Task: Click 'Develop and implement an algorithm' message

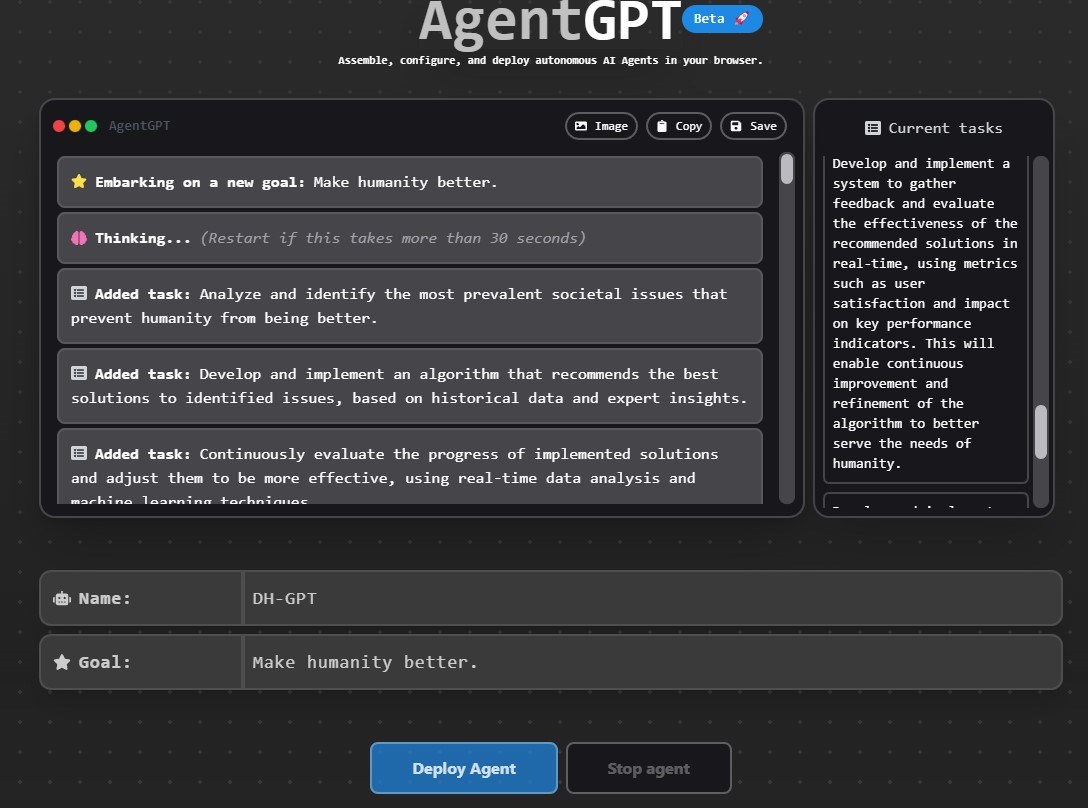Action: coord(410,386)
